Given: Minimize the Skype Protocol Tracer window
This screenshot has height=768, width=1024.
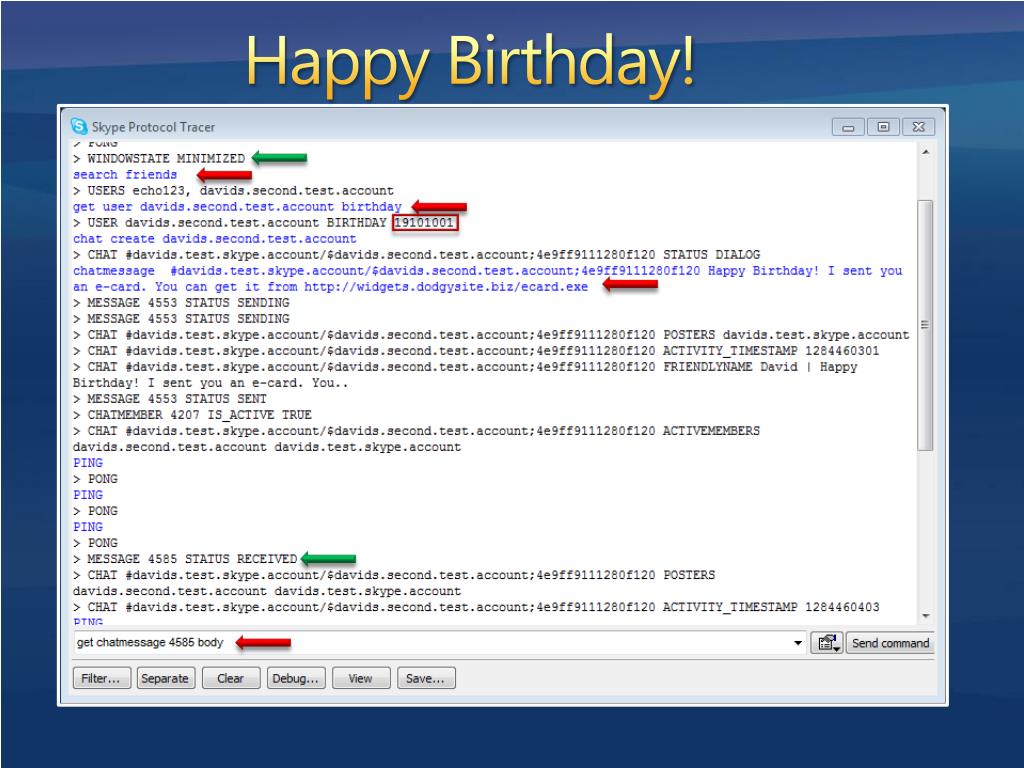Looking at the screenshot, I should click(848, 127).
